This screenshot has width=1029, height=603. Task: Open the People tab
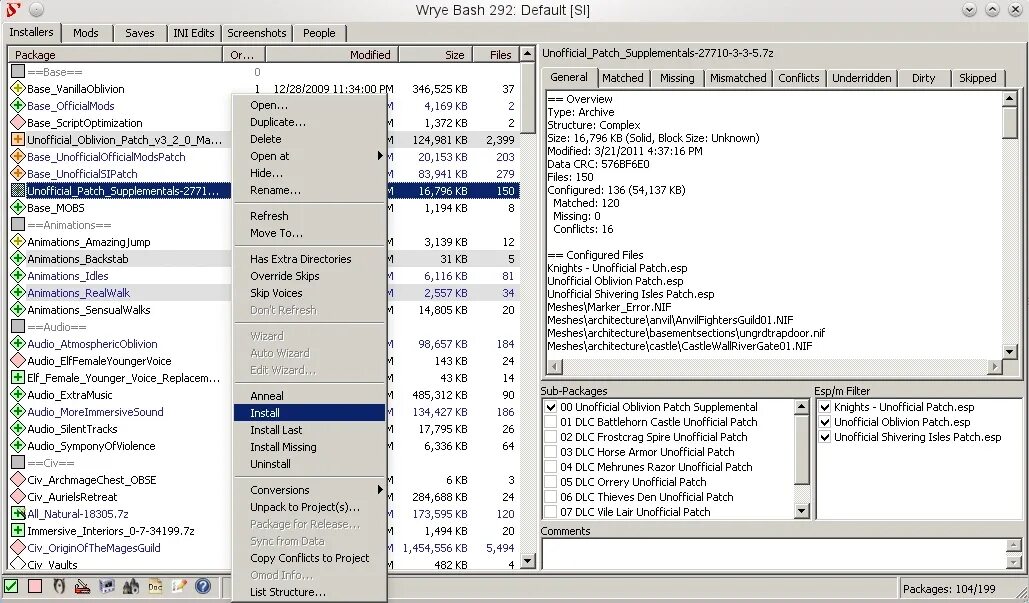[x=319, y=33]
